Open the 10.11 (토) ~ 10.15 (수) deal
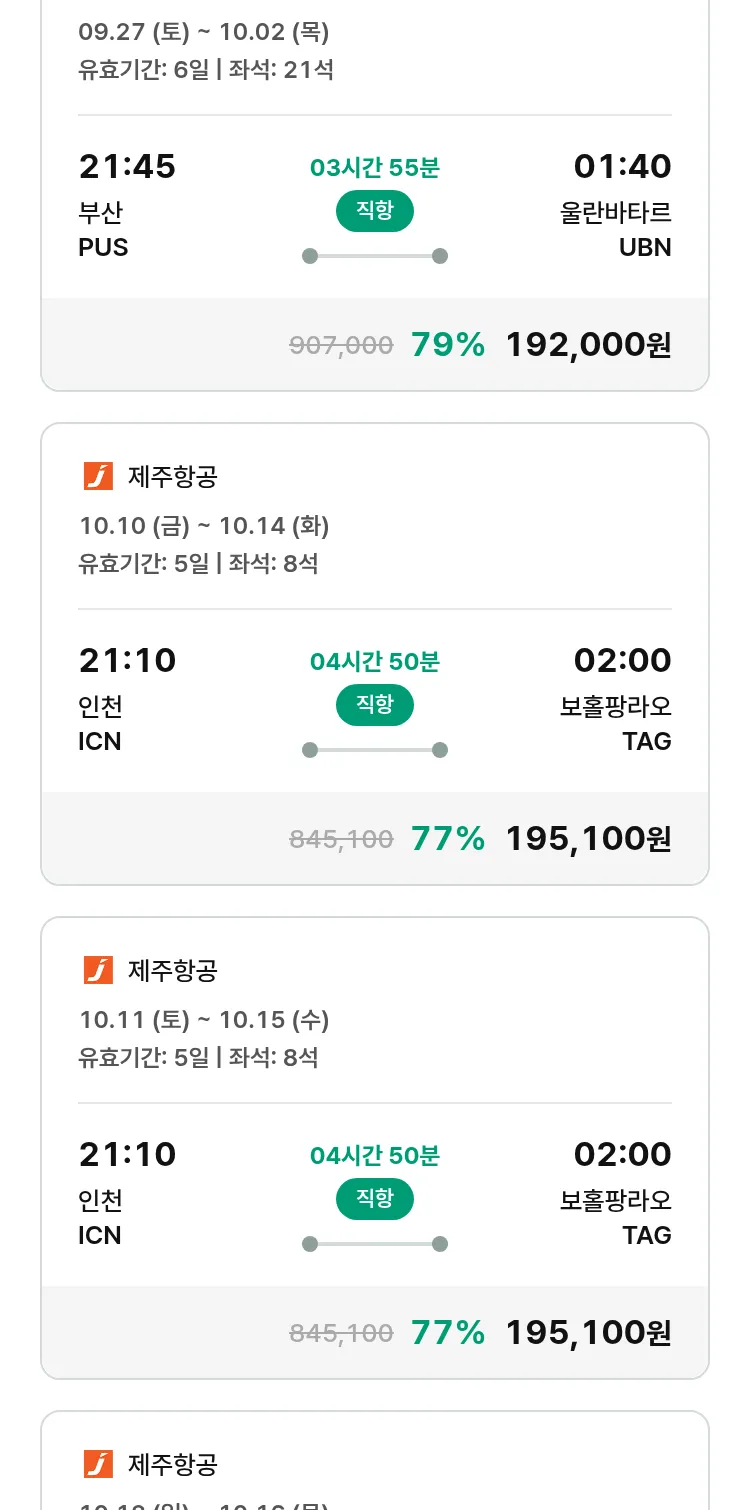This screenshot has height=1510, width=750. (204, 1019)
